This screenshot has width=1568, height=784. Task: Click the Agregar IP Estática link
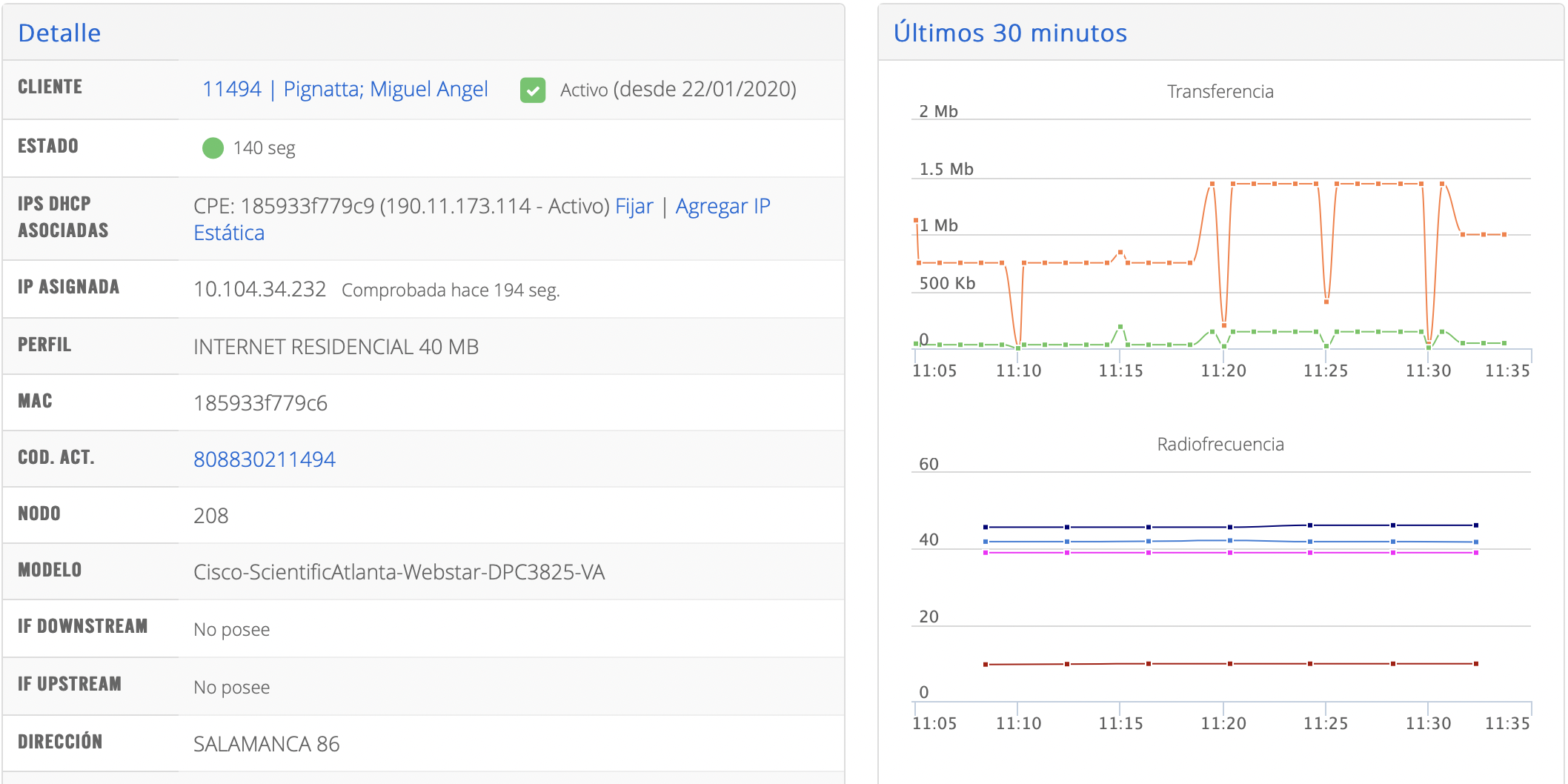click(722, 206)
